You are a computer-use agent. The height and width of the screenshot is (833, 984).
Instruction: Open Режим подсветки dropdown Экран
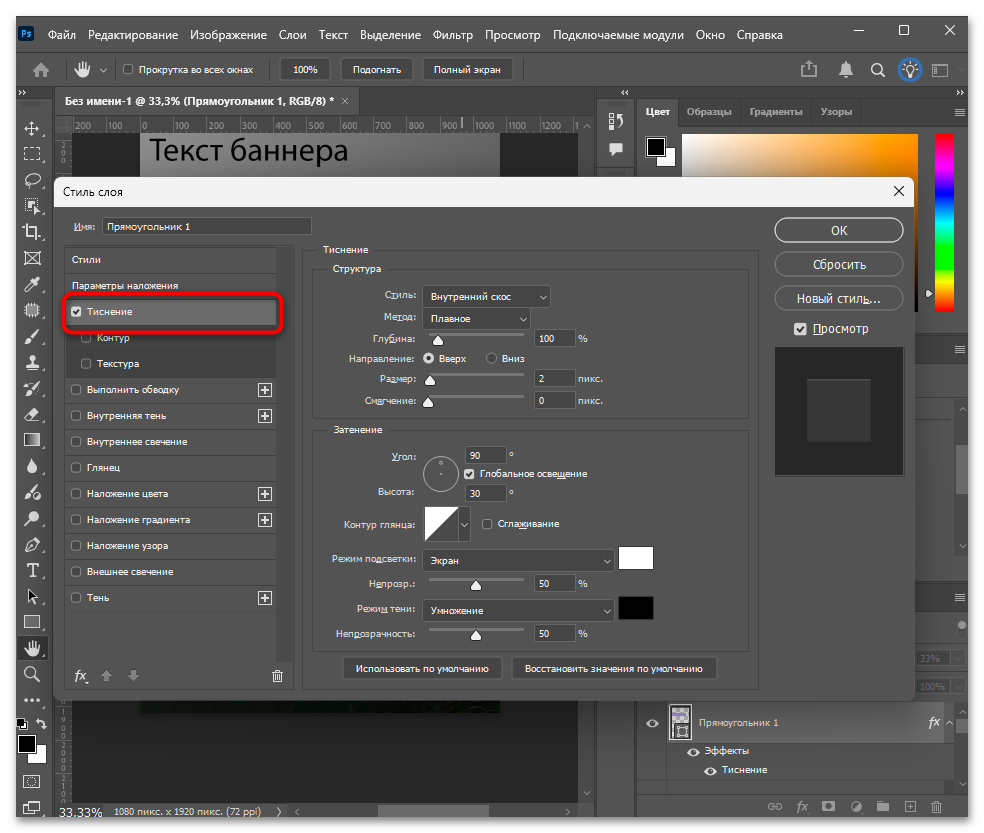(x=518, y=561)
